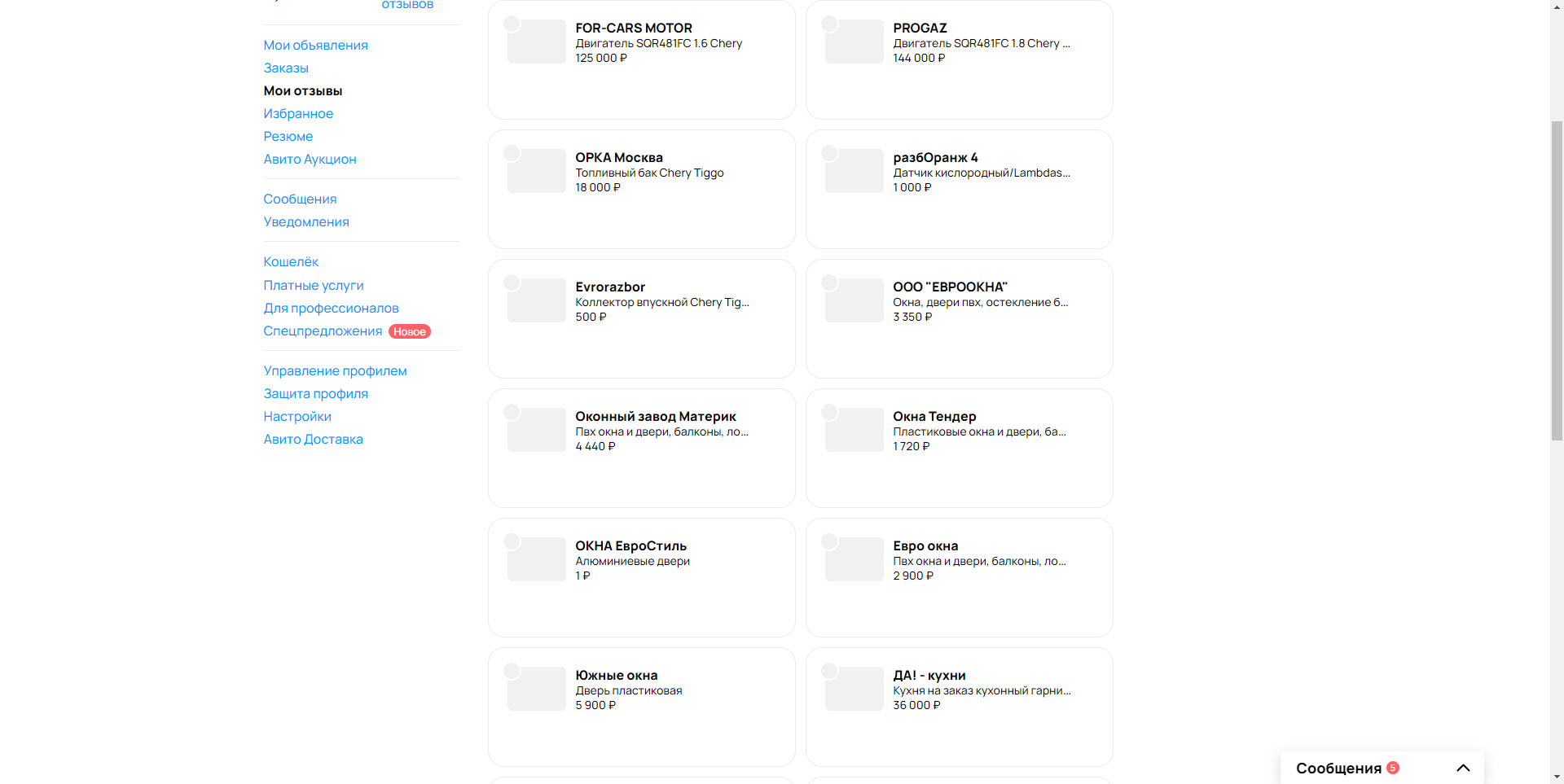Open Кошелёк link
This screenshot has height=784, width=1564.
[x=291, y=261]
